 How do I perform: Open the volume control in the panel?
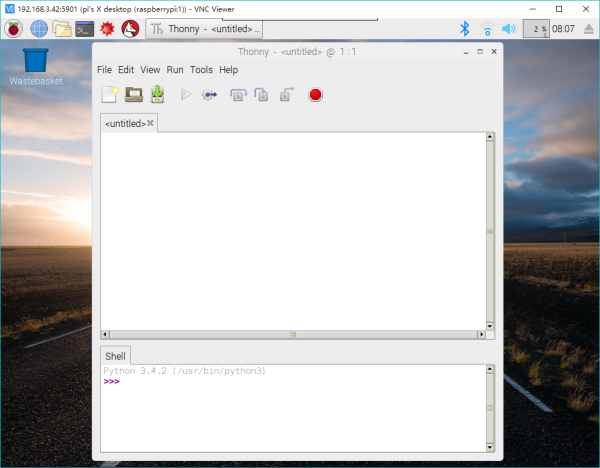pos(509,29)
